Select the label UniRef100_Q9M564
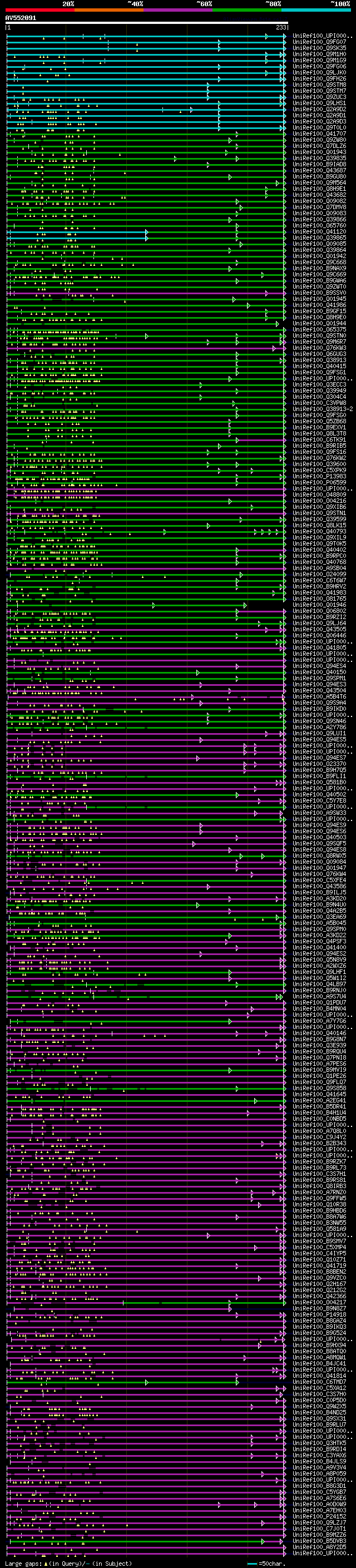Image resolution: width=356 pixels, height=1568 pixels. 319,182
